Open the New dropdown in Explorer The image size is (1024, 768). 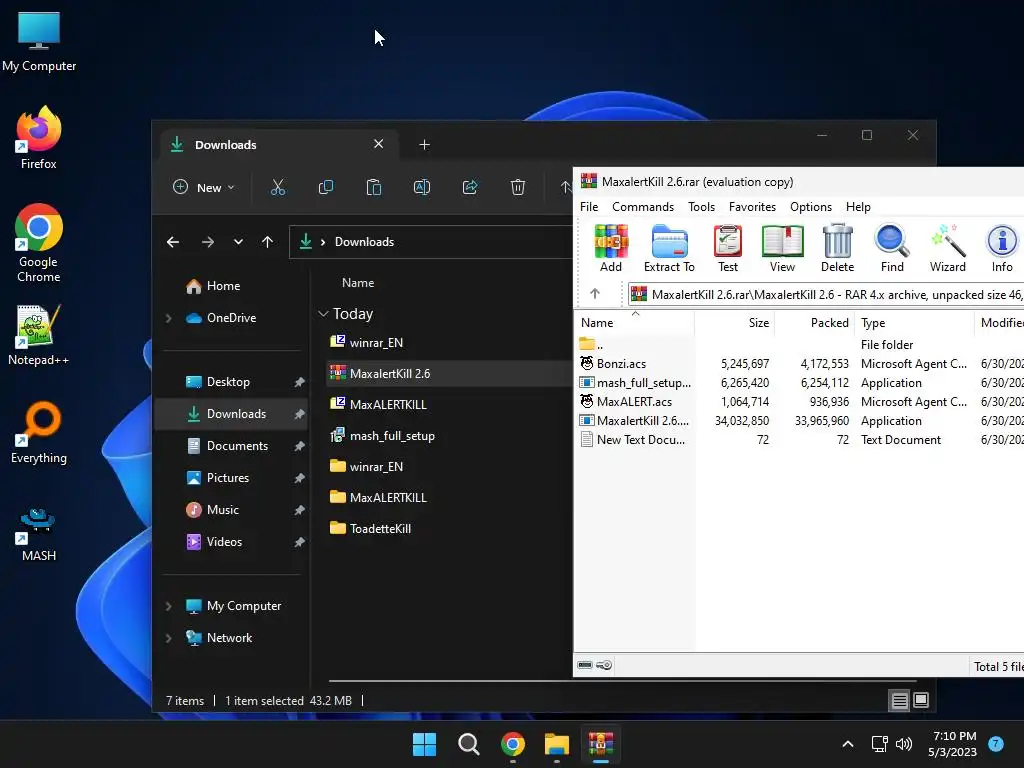(203, 187)
